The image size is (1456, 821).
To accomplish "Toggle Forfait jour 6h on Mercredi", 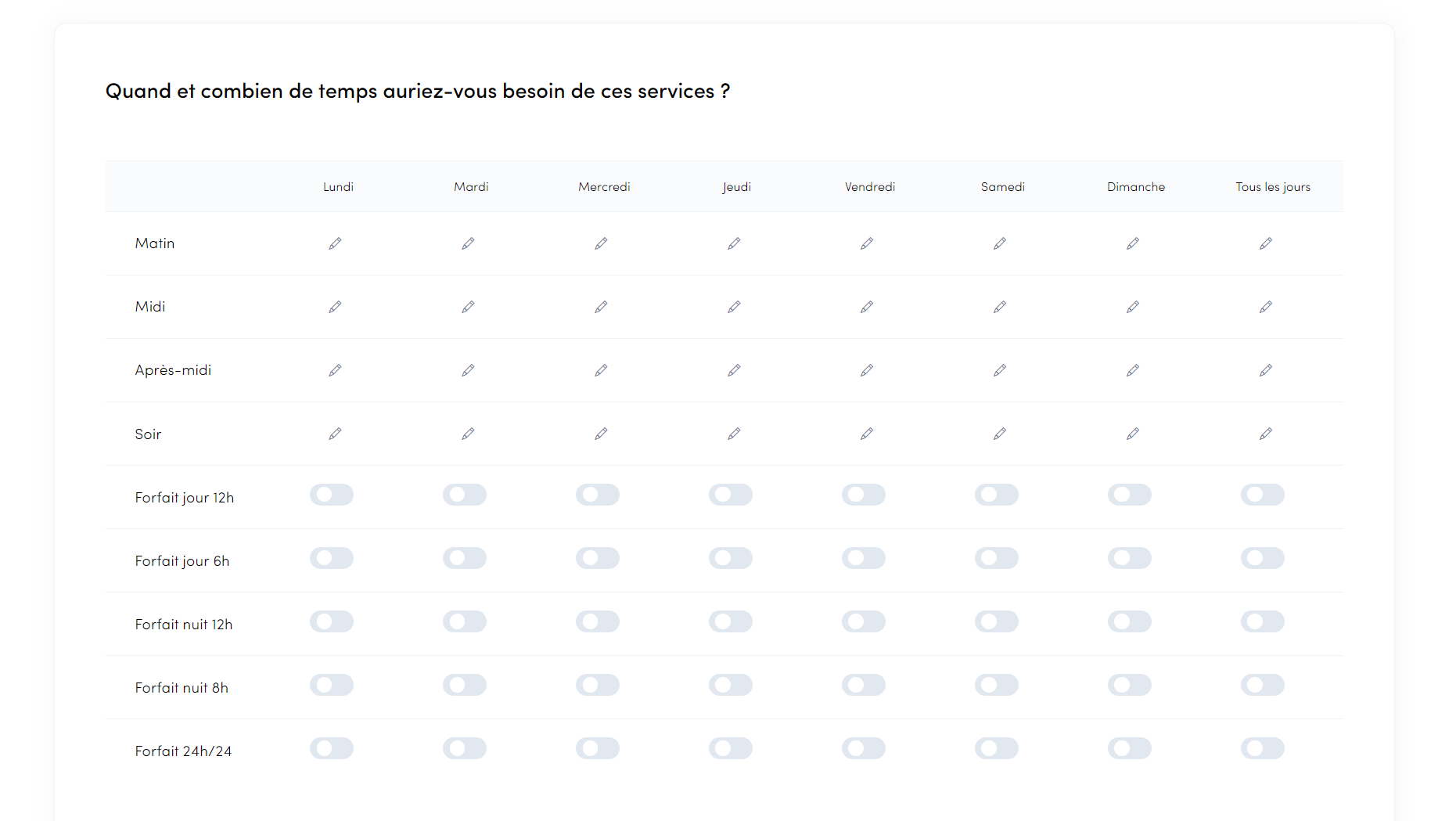I will (598, 558).
